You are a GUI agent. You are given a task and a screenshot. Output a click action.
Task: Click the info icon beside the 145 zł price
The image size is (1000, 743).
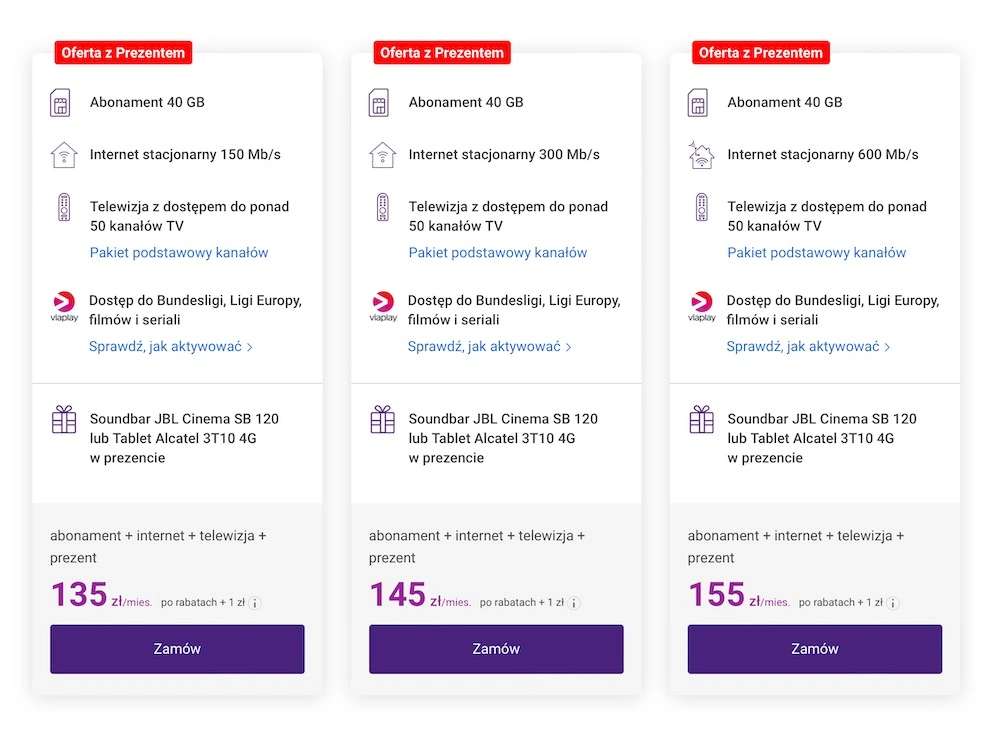(574, 603)
